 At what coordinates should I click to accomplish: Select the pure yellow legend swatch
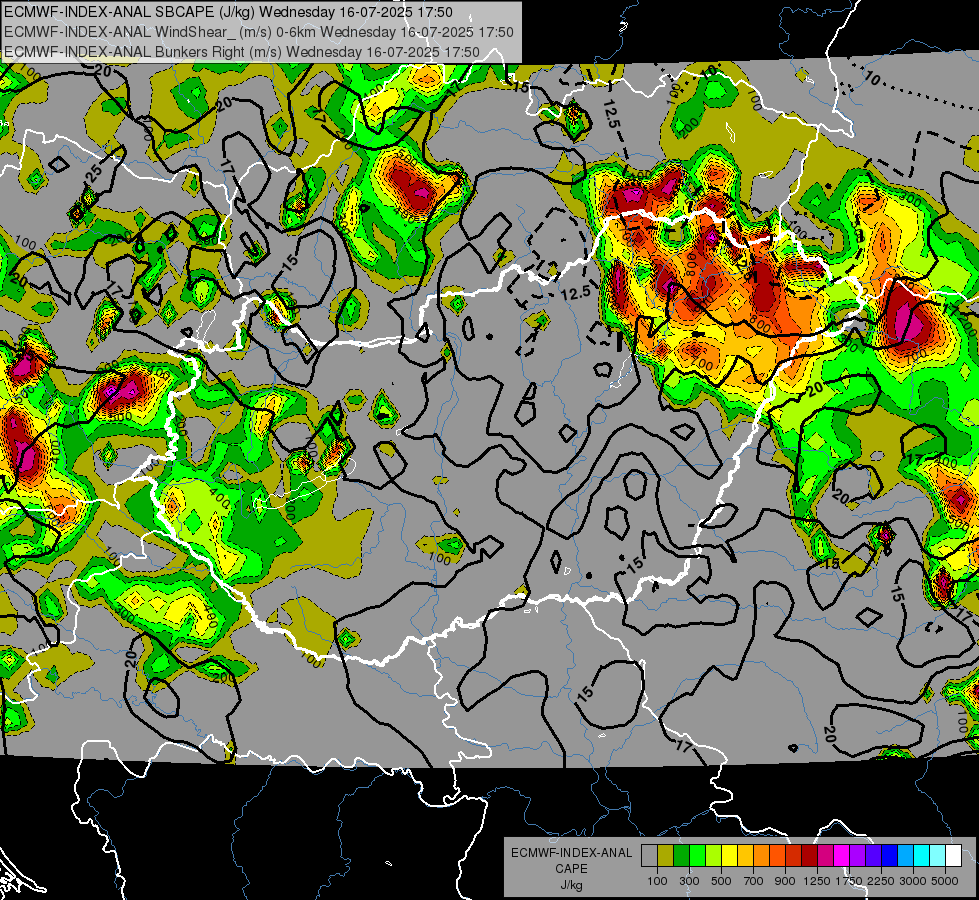click(729, 856)
